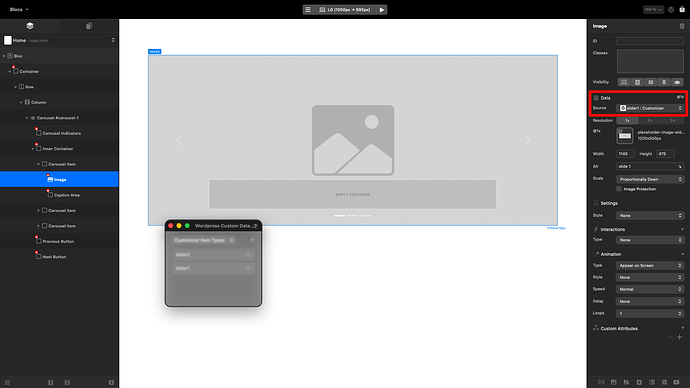Open Customizer Item Types dropdown
The height and width of the screenshot is (388, 690).
click(204, 240)
